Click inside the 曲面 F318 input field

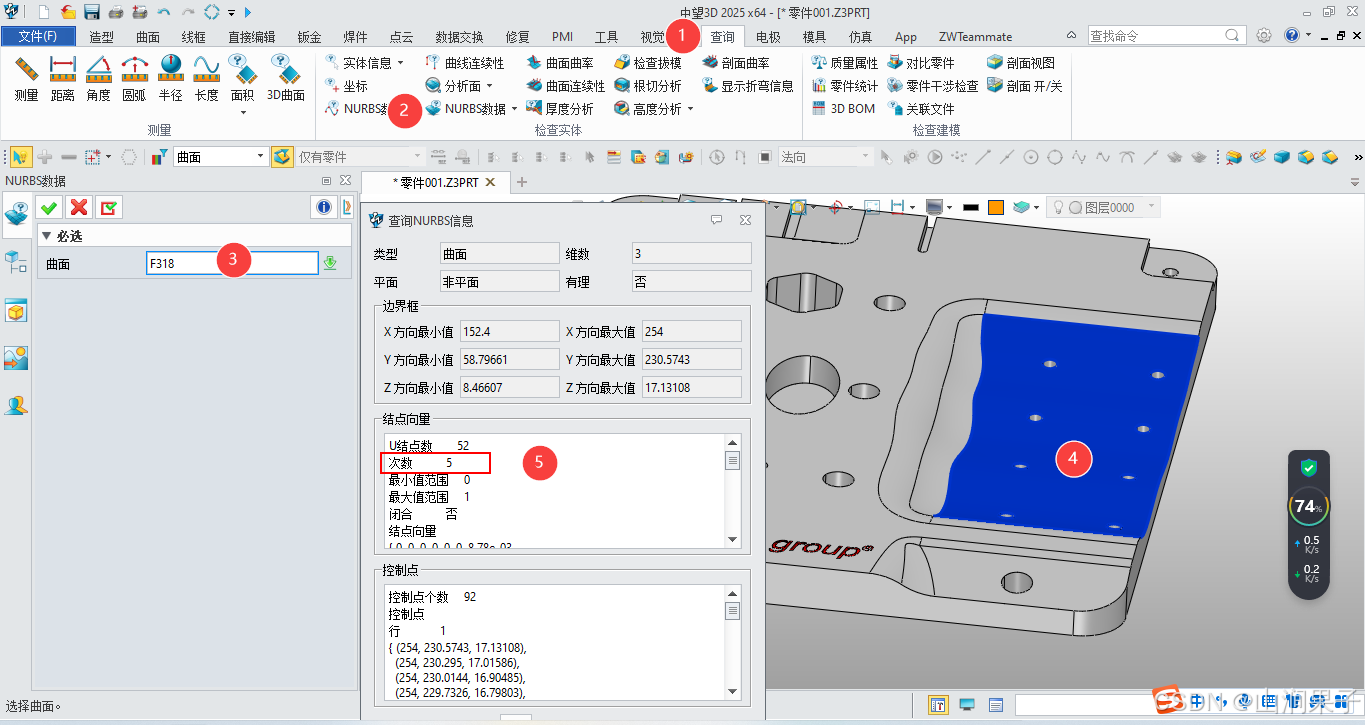[232, 263]
